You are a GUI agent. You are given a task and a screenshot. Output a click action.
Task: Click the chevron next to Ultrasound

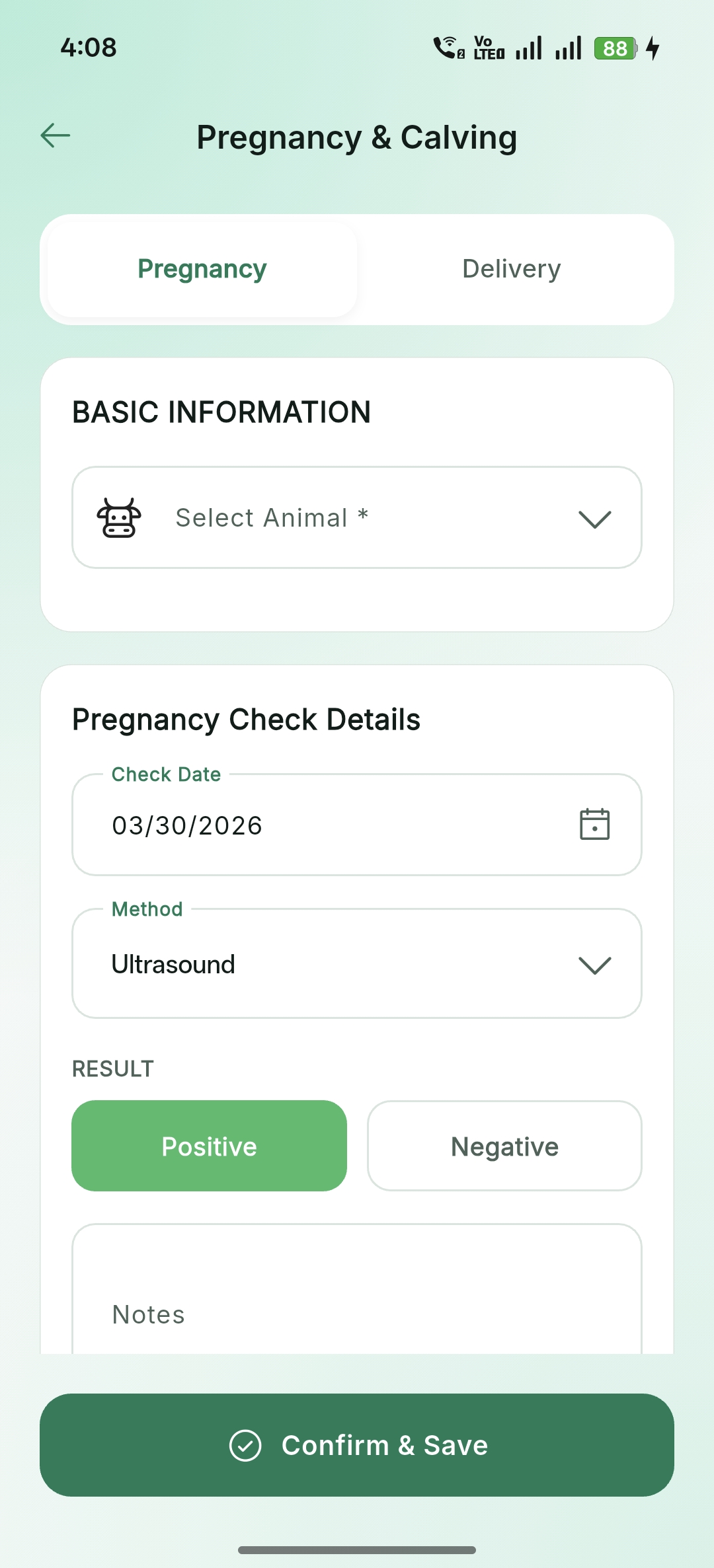pos(594,964)
